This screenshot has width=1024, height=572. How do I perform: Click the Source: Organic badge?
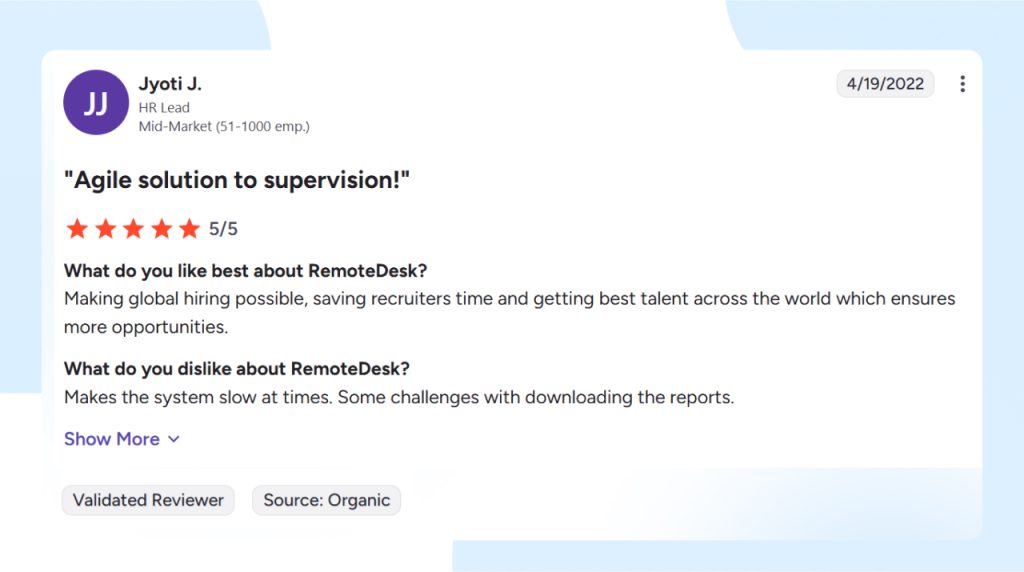(x=326, y=500)
